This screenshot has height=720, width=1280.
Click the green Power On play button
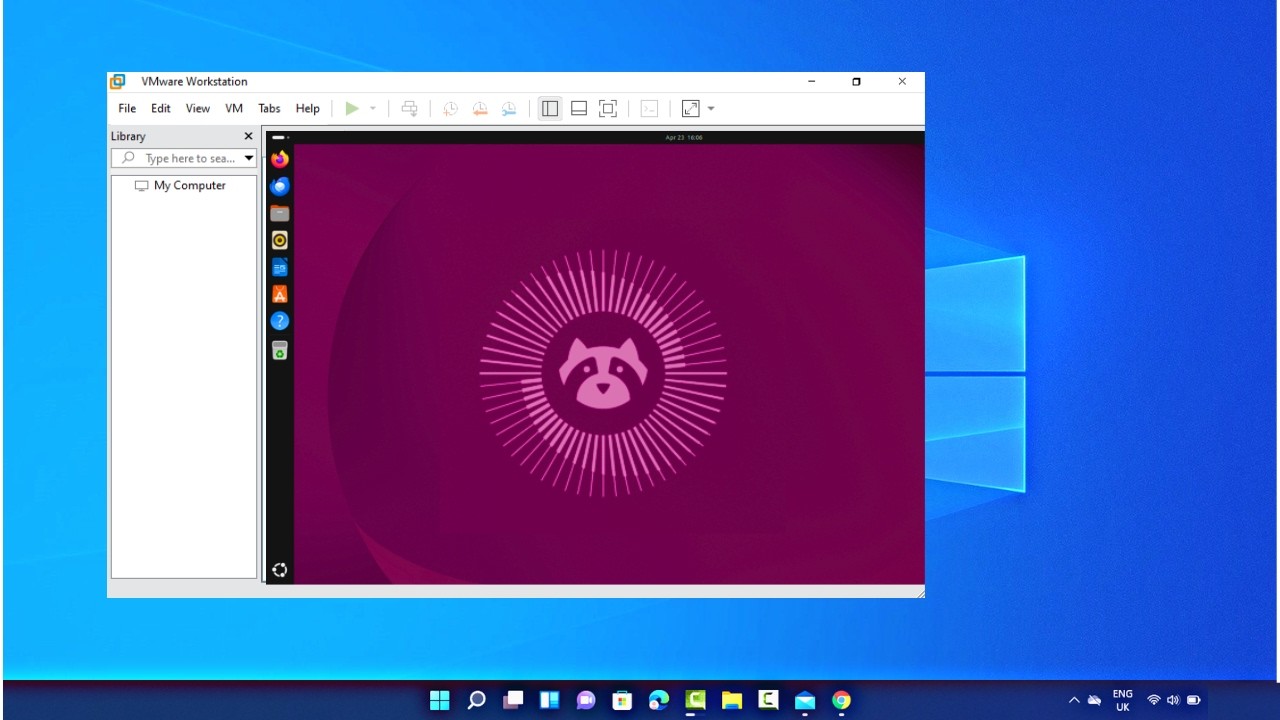pyautogui.click(x=352, y=108)
